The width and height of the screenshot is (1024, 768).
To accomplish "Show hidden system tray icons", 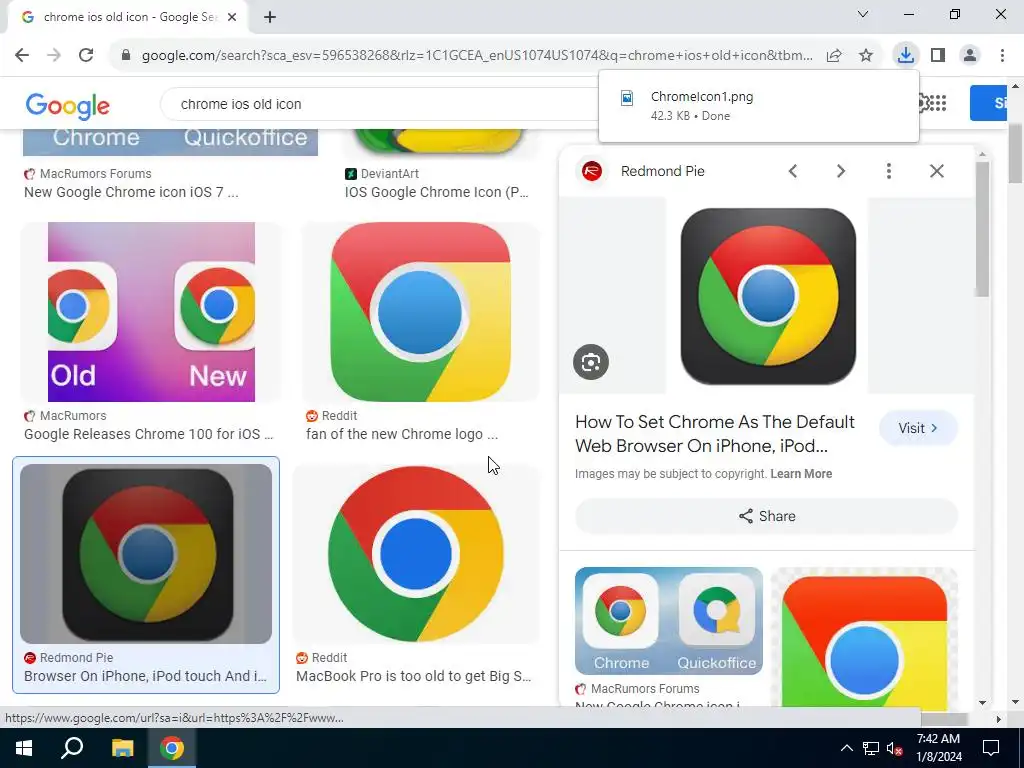I will (846, 748).
